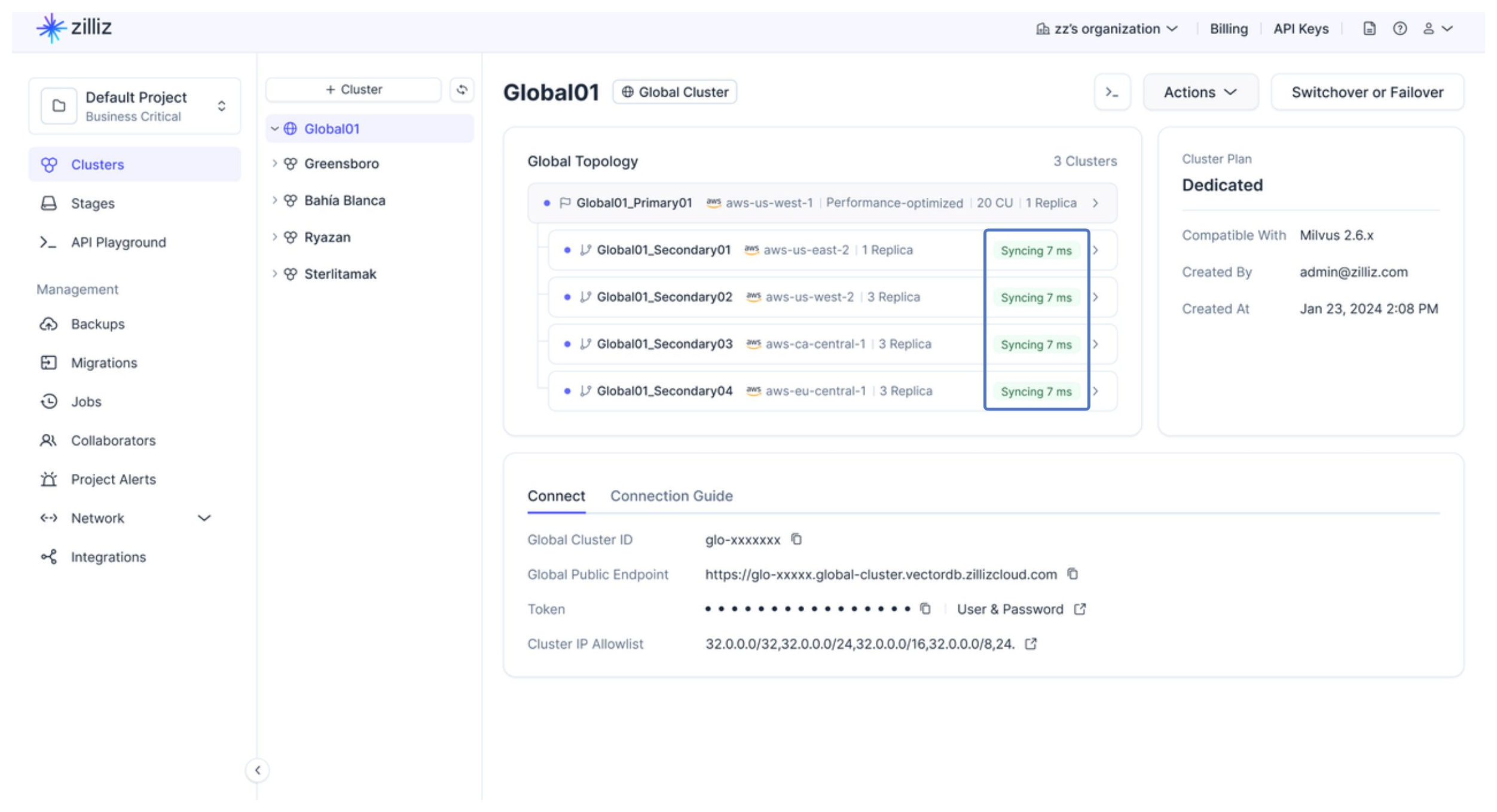Expand the Greensboro cluster node
This screenshot has height=812, width=1497.
[x=274, y=163]
